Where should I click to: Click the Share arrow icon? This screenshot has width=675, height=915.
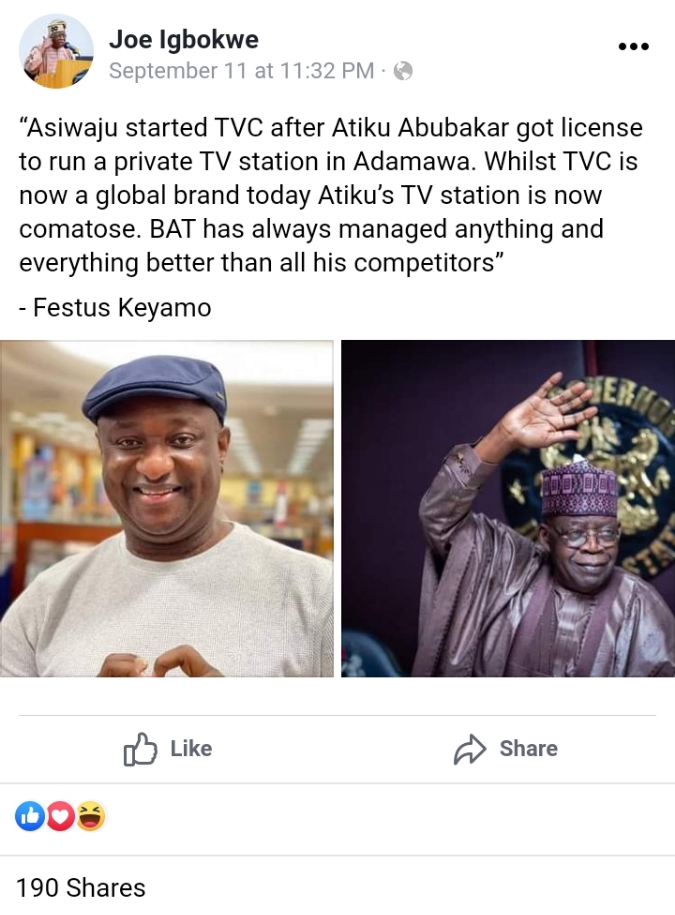pos(470,749)
